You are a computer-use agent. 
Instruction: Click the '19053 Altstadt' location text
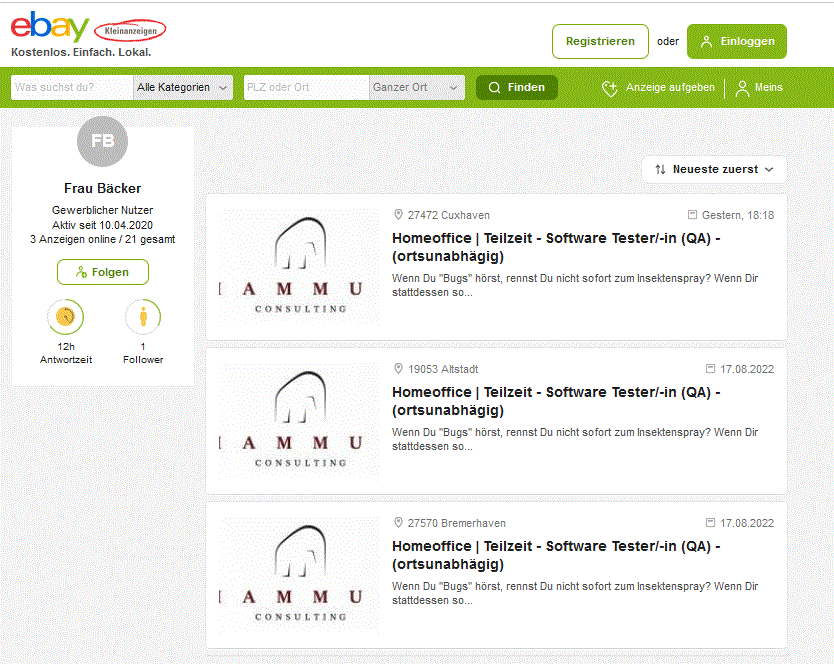pyautogui.click(x=443, y=369)
